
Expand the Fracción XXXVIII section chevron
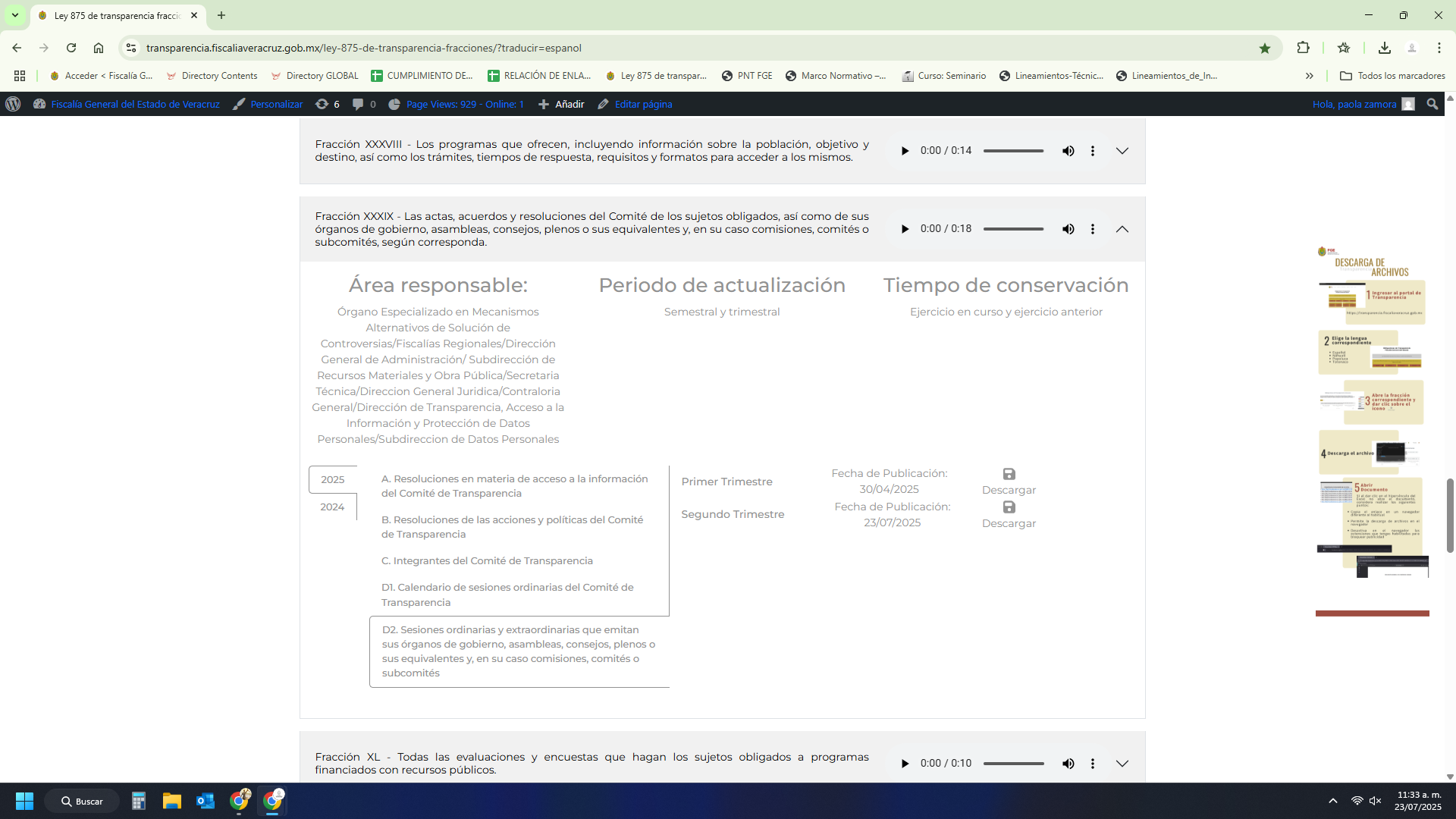(1122, 151)
